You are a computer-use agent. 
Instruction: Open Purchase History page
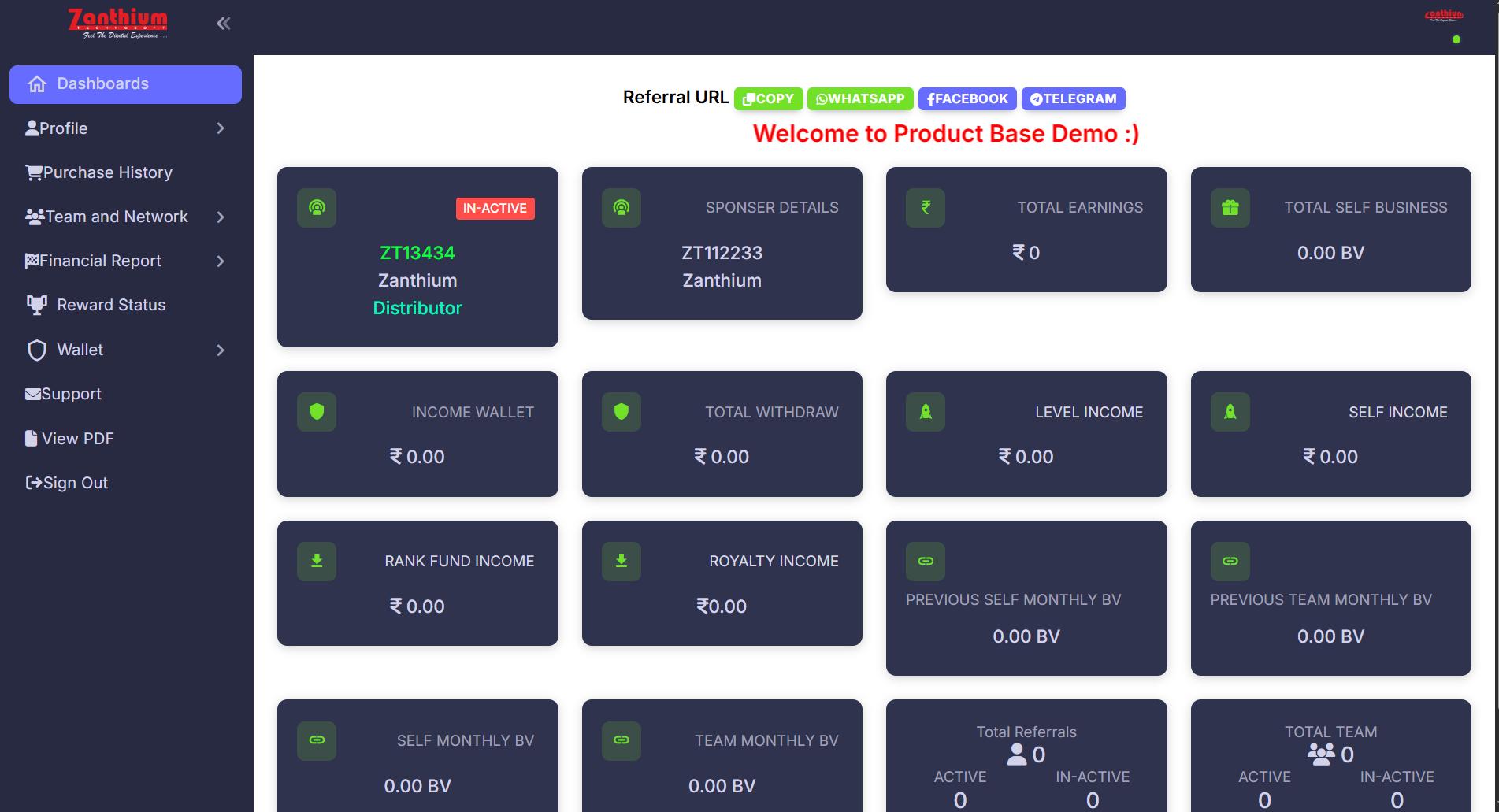[125, 172]
